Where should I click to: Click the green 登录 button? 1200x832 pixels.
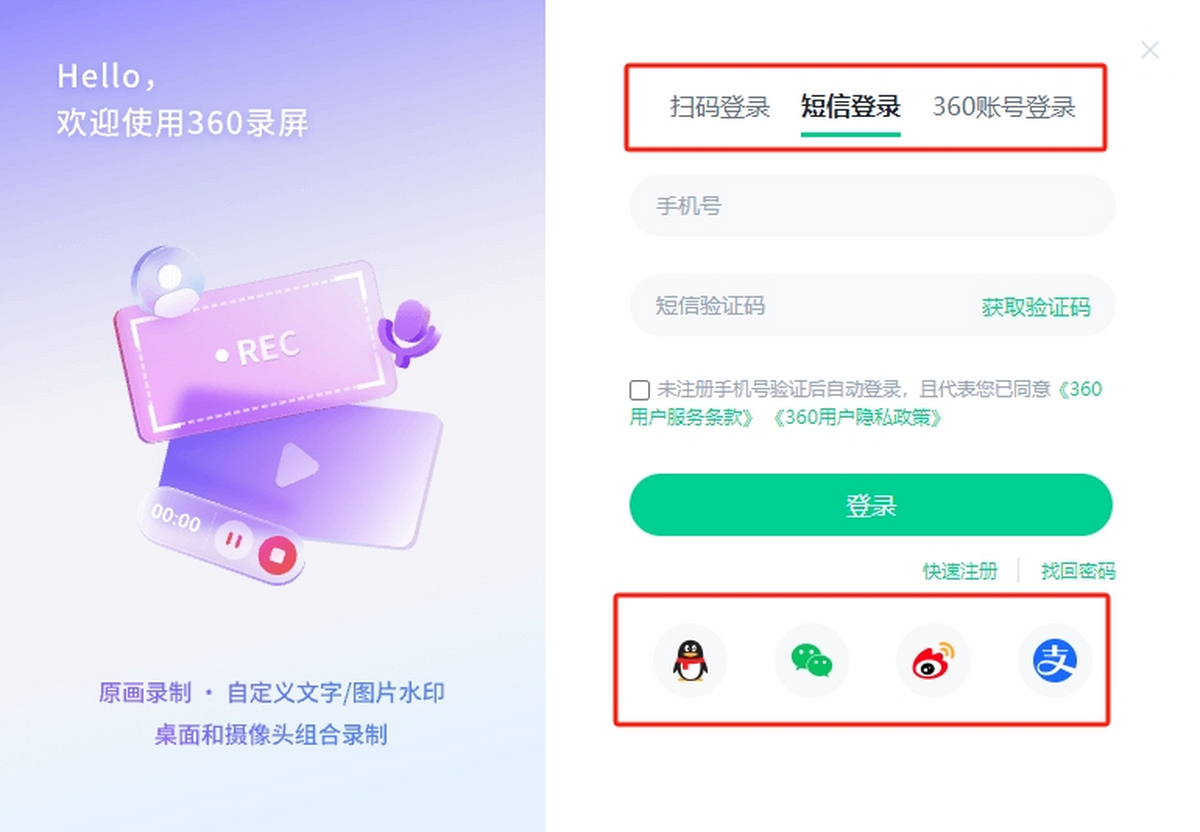871,505
